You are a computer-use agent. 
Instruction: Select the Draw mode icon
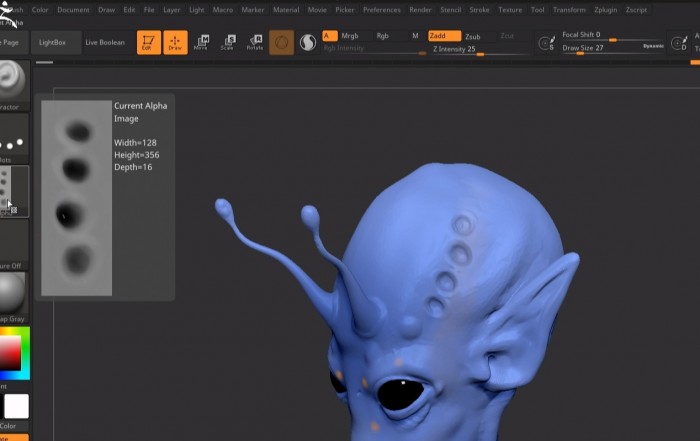coord(175,43)
